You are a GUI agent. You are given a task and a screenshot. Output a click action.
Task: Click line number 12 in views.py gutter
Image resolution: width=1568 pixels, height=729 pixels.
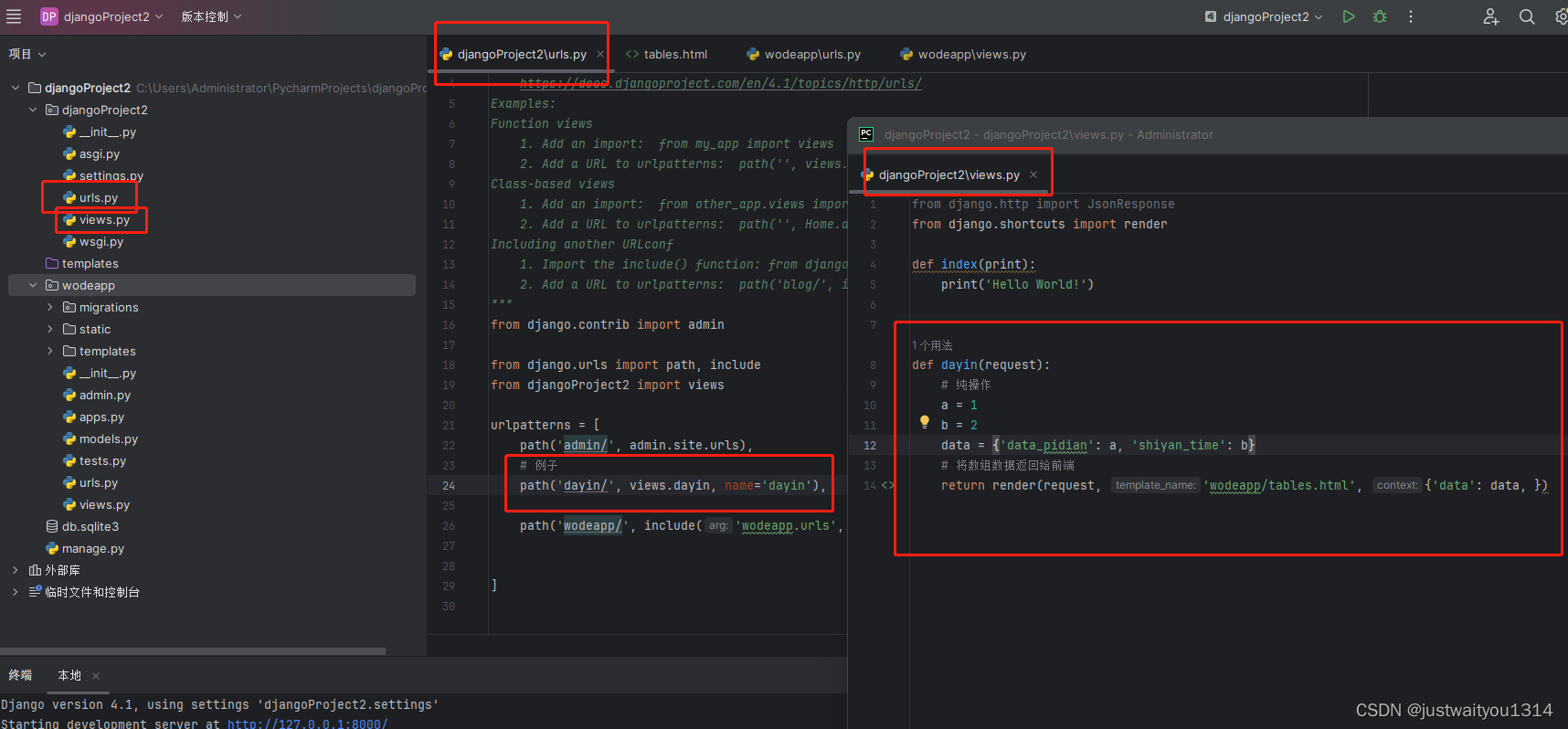click(x=870, y=445)
